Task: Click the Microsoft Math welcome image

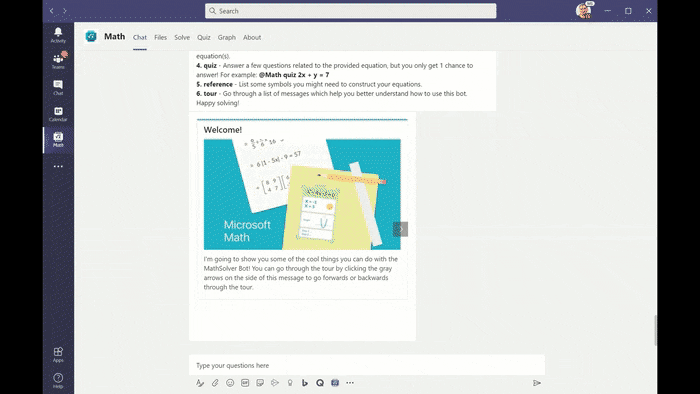Action: 302,194
